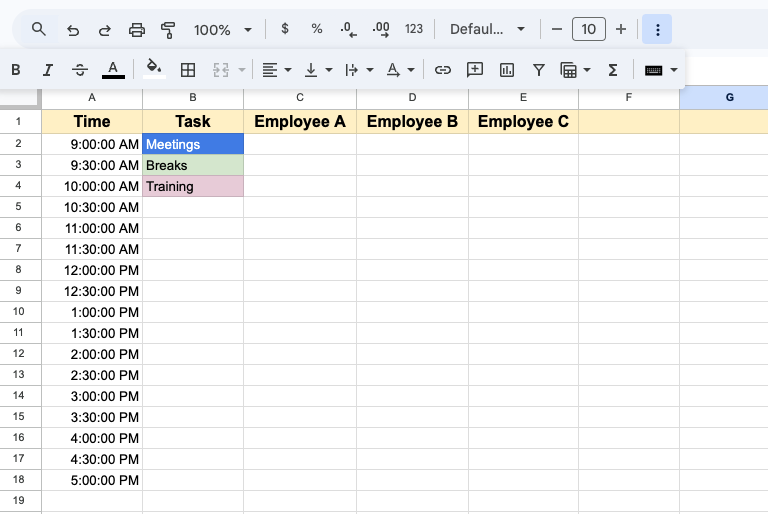Viewport: 768px width, 514px height.
Task: Toggle bold formatting
Action: click(16, 70)
